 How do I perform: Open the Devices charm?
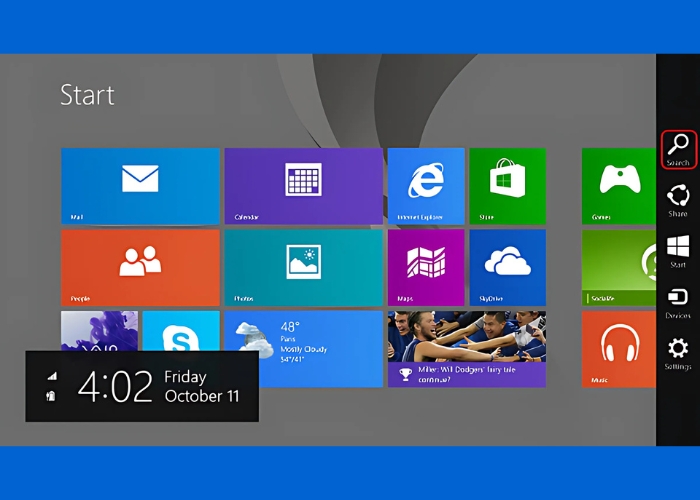(678, 300)
